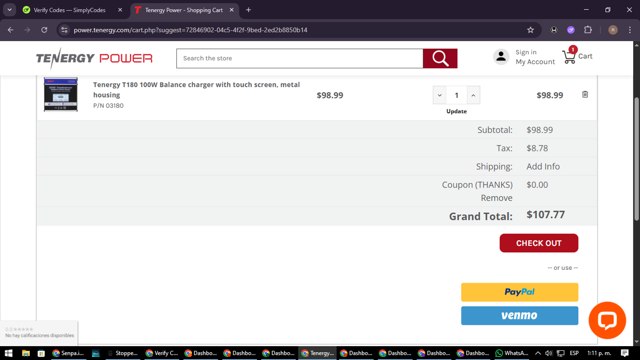
Task: Open WhatsApp from the taskbar
Action: [x=512, y=353]
